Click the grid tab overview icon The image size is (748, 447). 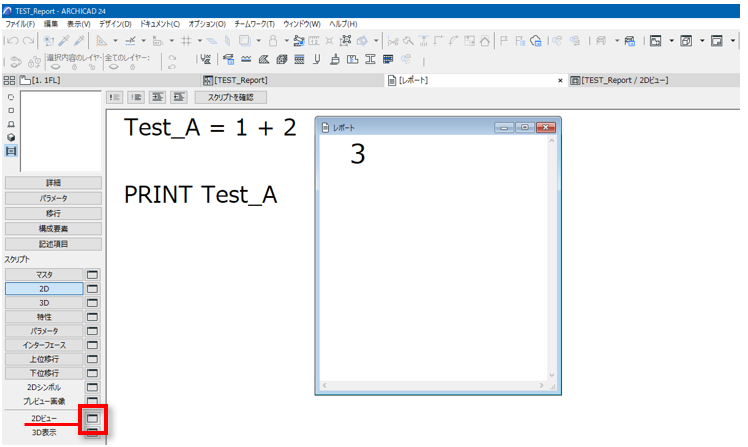tap(9, 80)
